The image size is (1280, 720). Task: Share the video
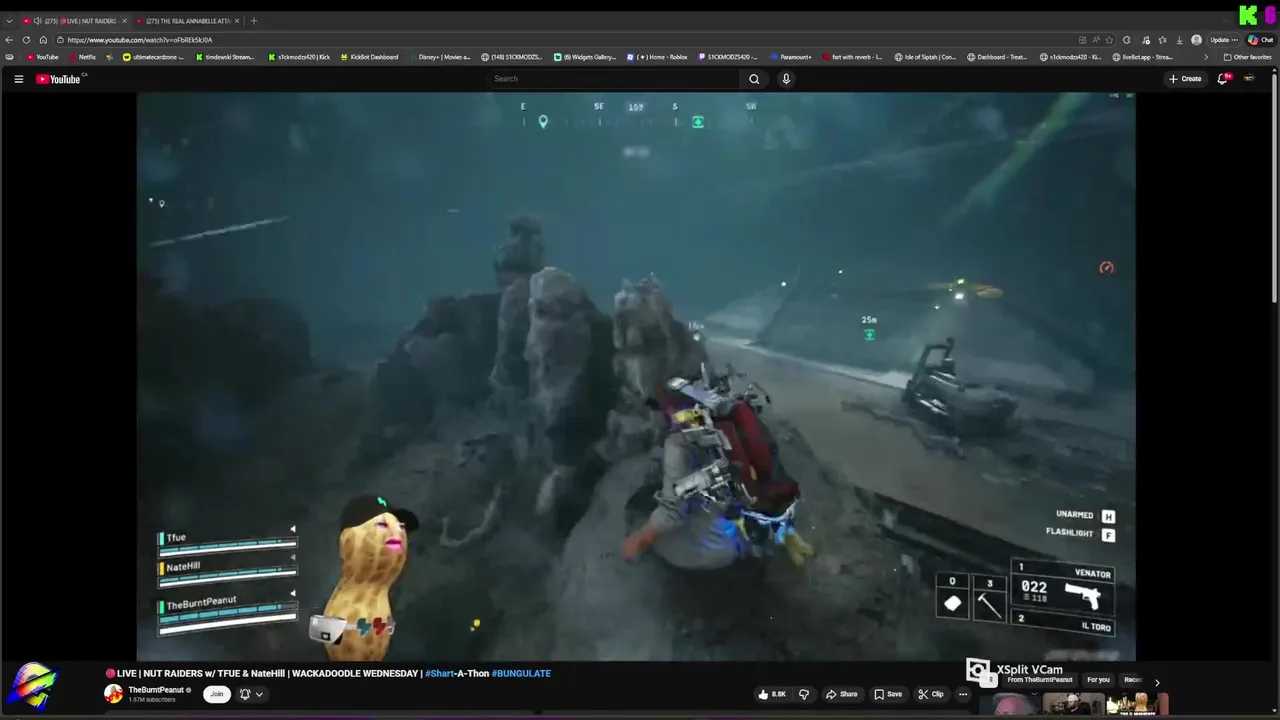click(x=841, y=694)
